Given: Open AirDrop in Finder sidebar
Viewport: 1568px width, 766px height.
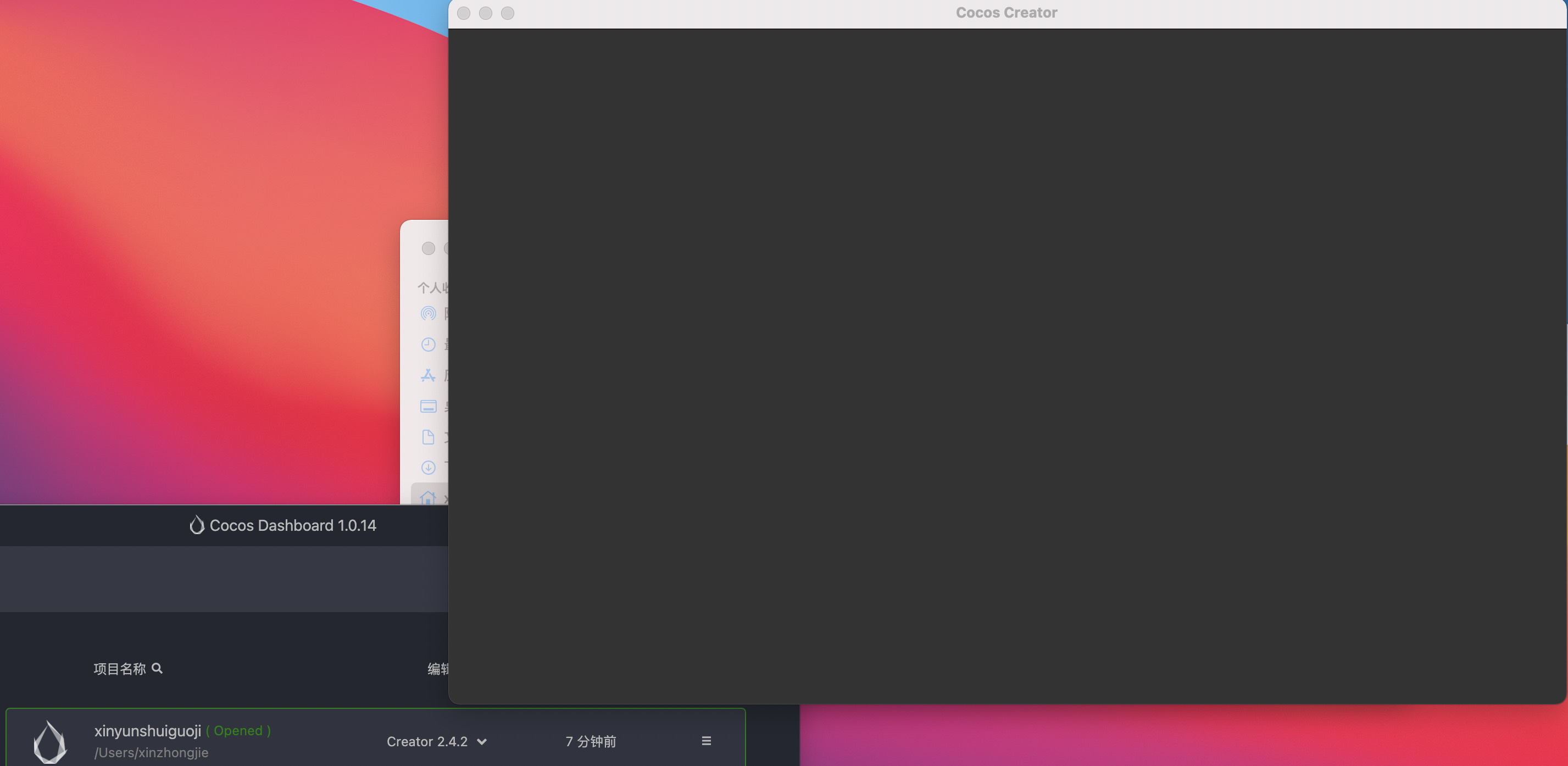Looking at the screenshot, I should 429,314.
